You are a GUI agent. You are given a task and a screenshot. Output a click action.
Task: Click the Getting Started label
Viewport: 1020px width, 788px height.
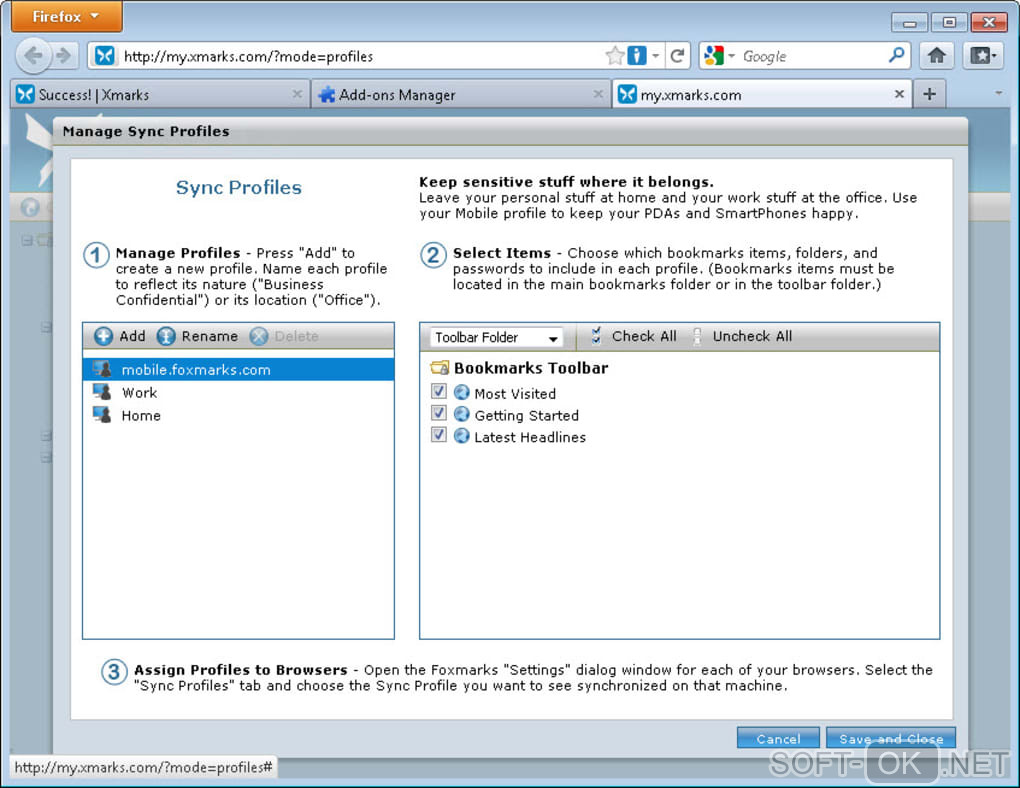pyautogui.click(x=527, y=416)
